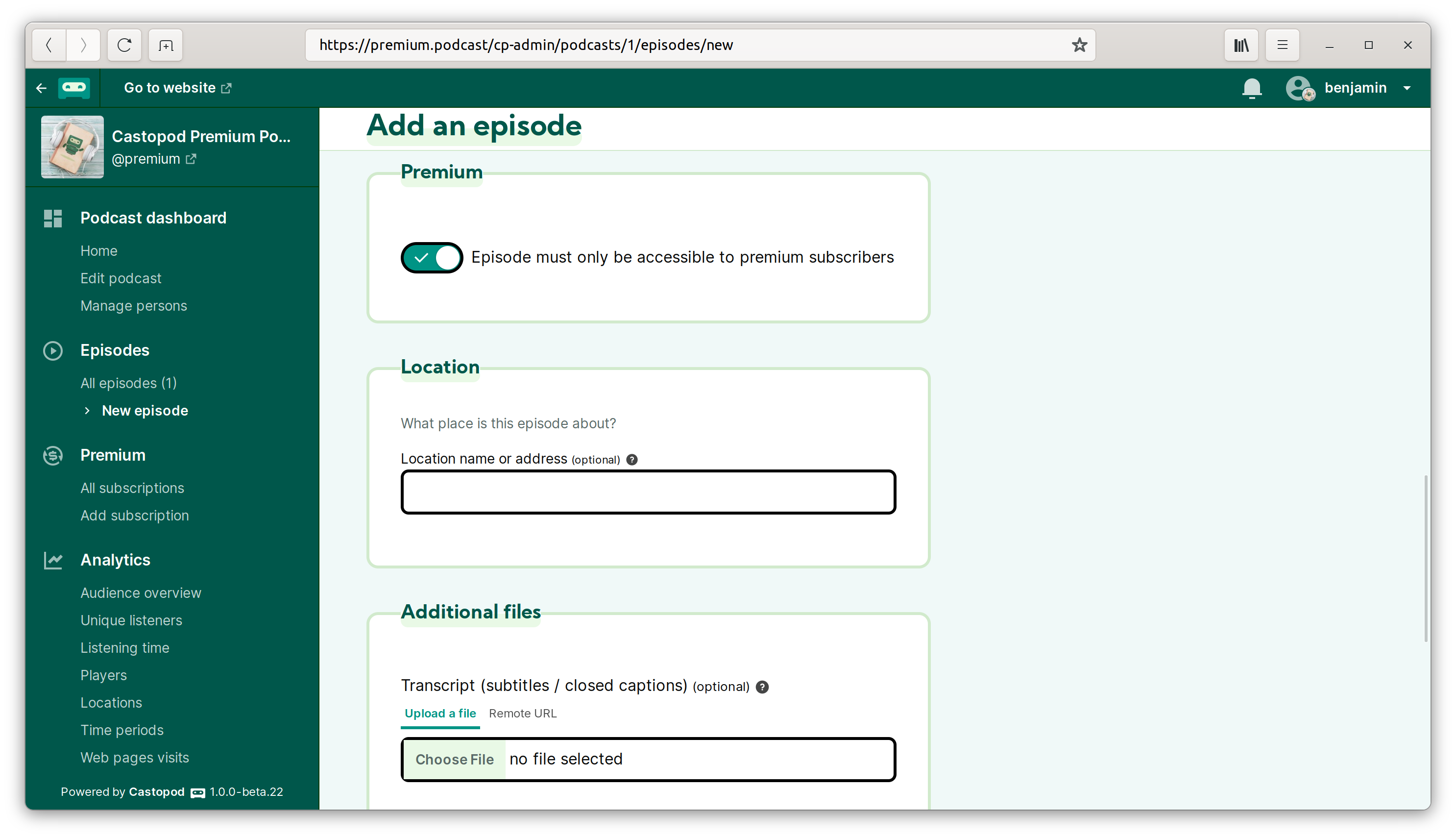This screenshot has width=1456, height=838.
Task: Select the Remote URL tab
Action: (x=523, y=713)
